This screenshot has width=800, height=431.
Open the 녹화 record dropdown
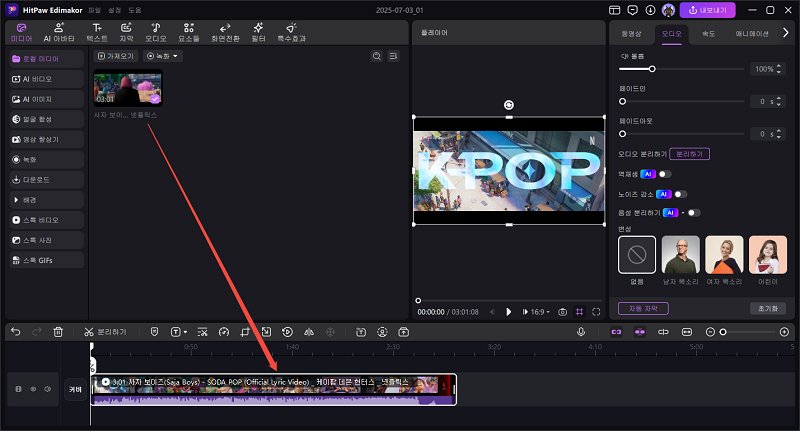[163, 56]
